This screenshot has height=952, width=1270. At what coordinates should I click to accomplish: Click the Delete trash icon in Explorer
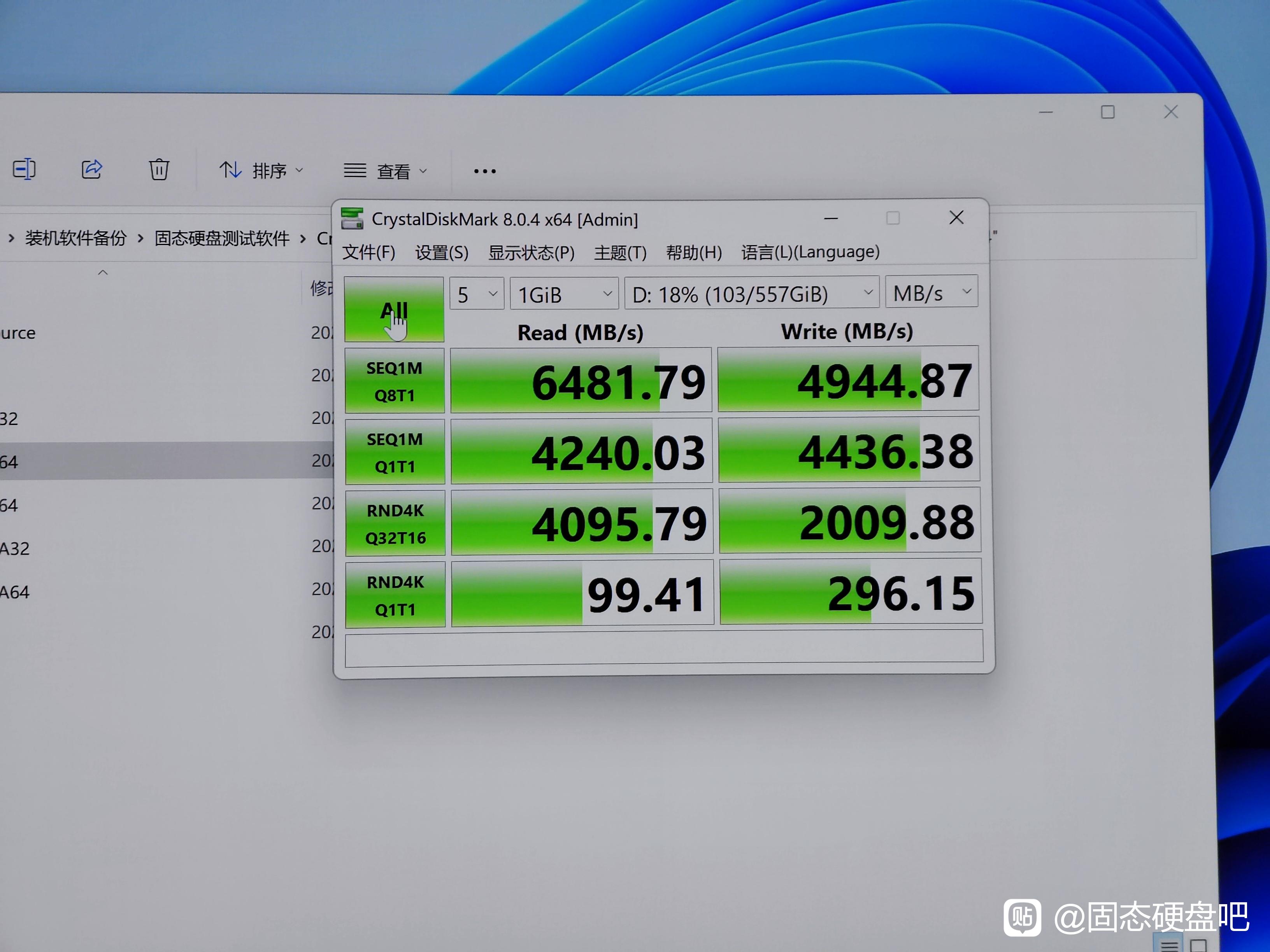[159, 169]
